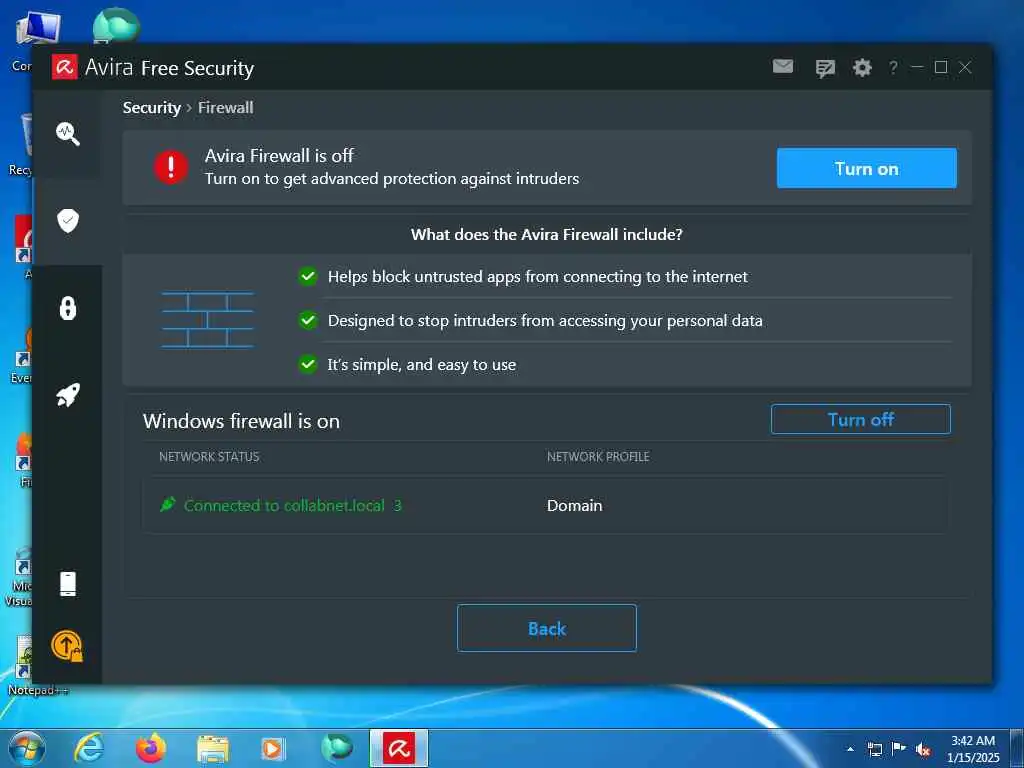The height and width of the screenshot is (768, 1024).
Task: Click the muted volume tray icon
Action: (923, 749)
